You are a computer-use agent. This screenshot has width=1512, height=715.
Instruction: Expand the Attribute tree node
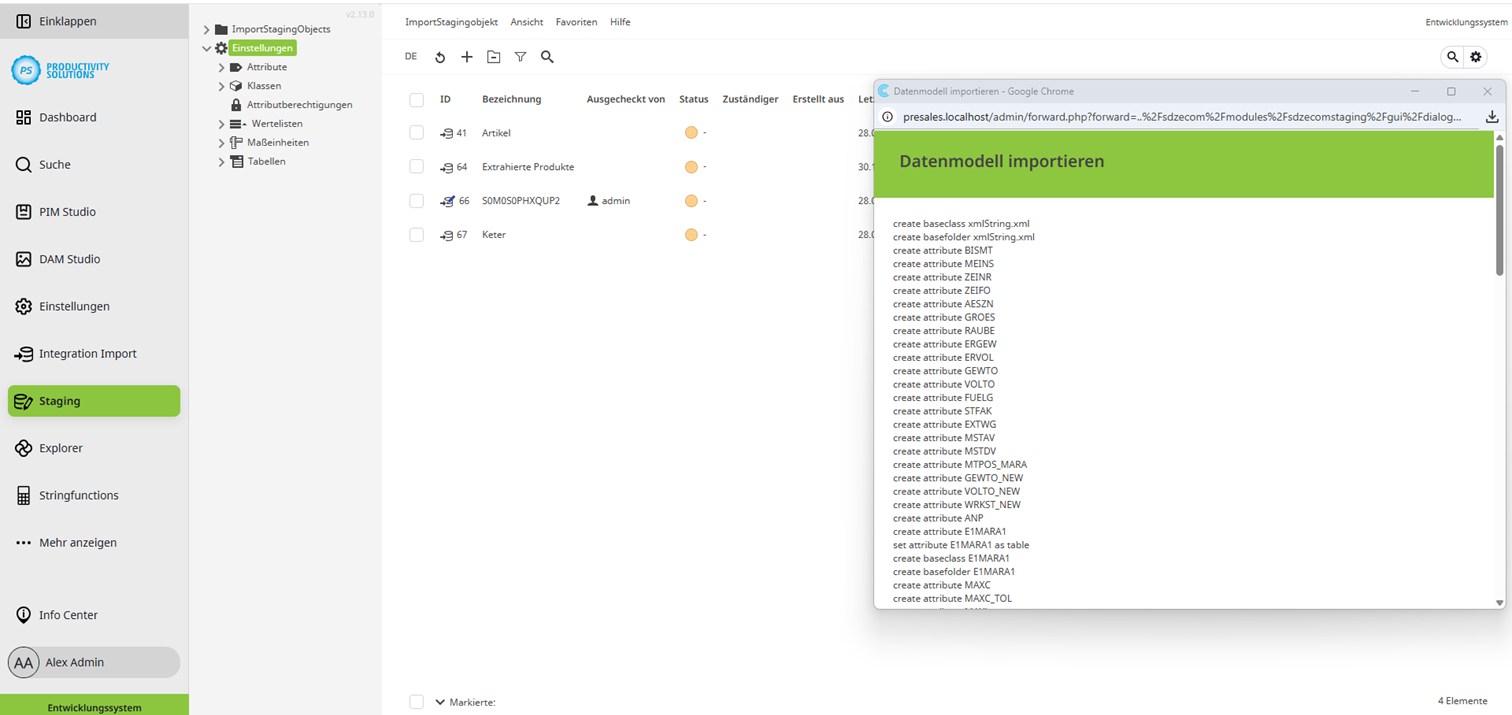221,66
